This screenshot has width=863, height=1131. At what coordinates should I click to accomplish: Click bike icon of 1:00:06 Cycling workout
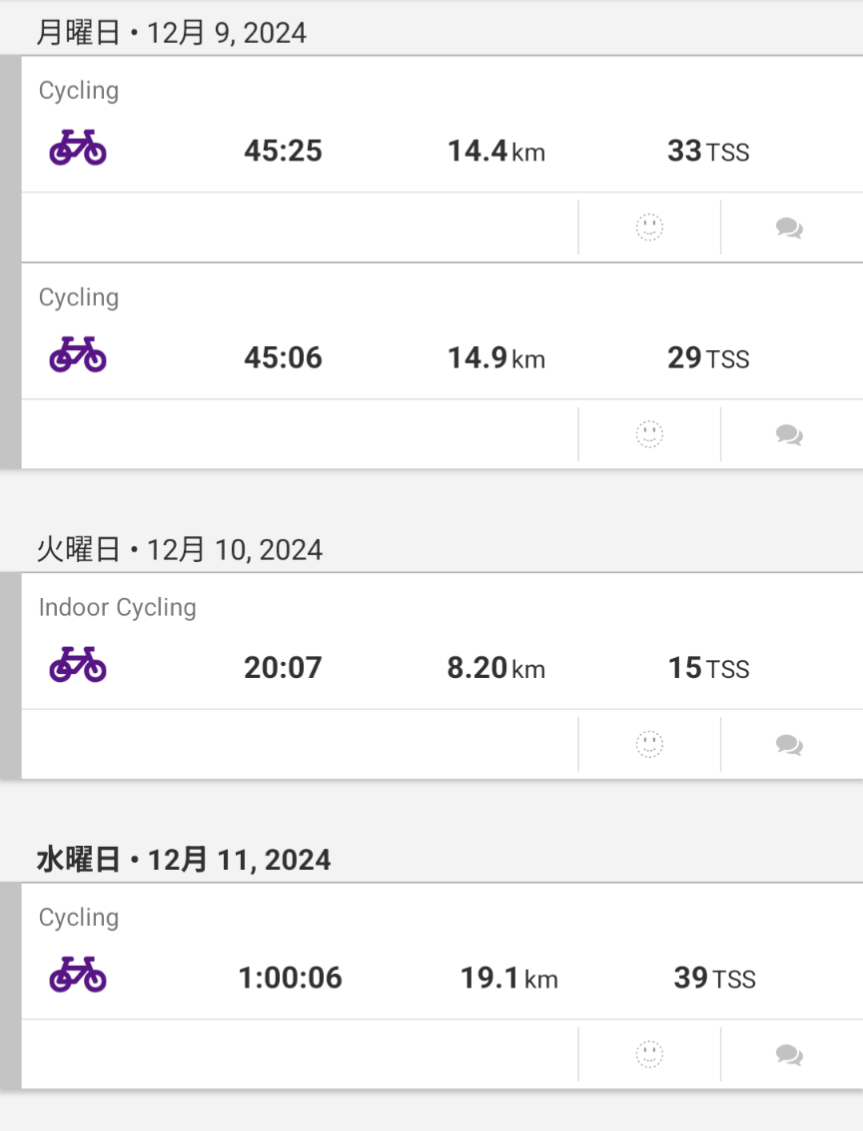point(78,976)
